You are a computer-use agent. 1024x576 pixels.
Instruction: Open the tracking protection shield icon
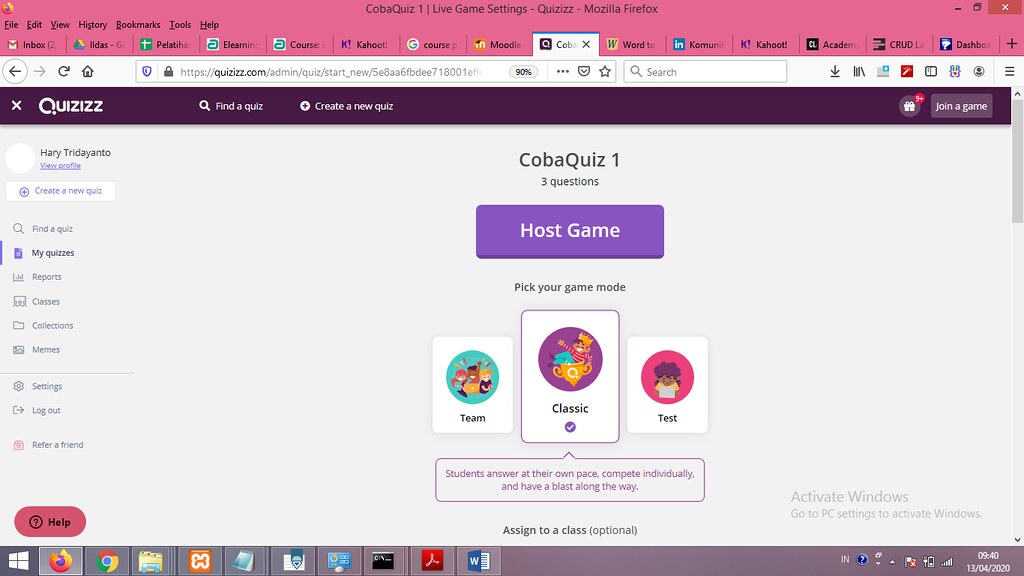147,71
